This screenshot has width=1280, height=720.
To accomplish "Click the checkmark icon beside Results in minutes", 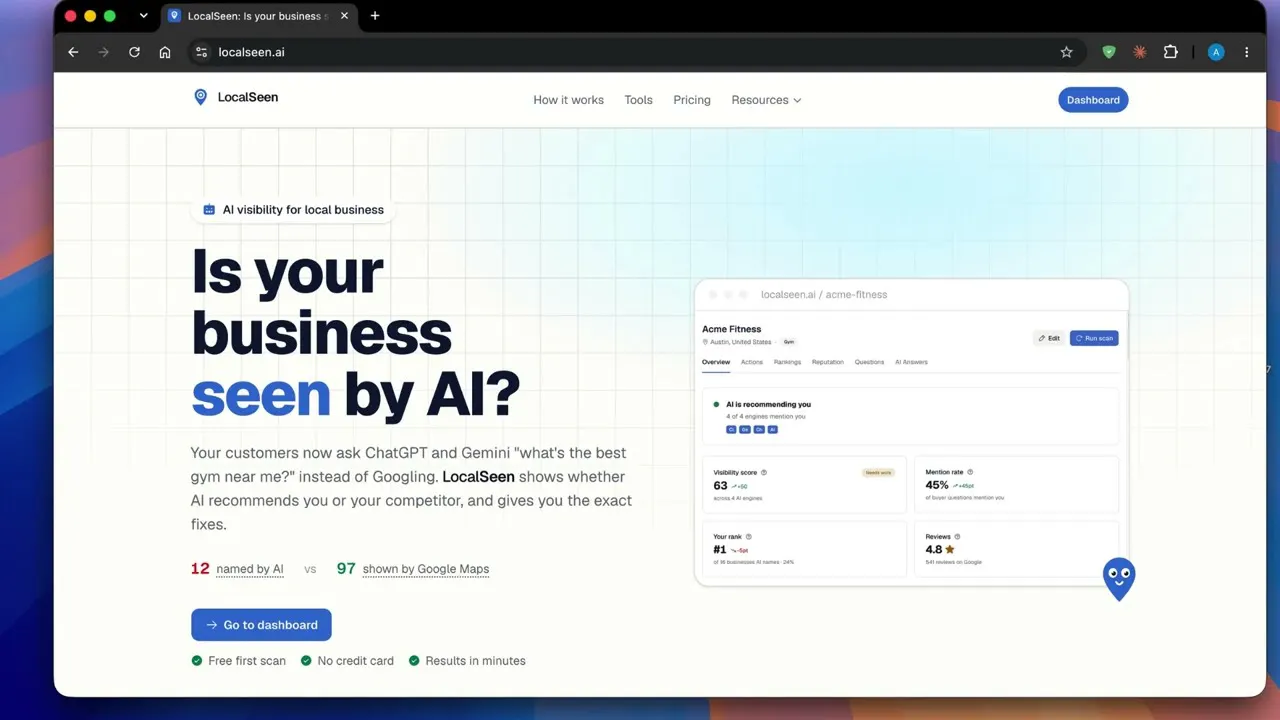I will pyautogui.click(x=414, y=661).
